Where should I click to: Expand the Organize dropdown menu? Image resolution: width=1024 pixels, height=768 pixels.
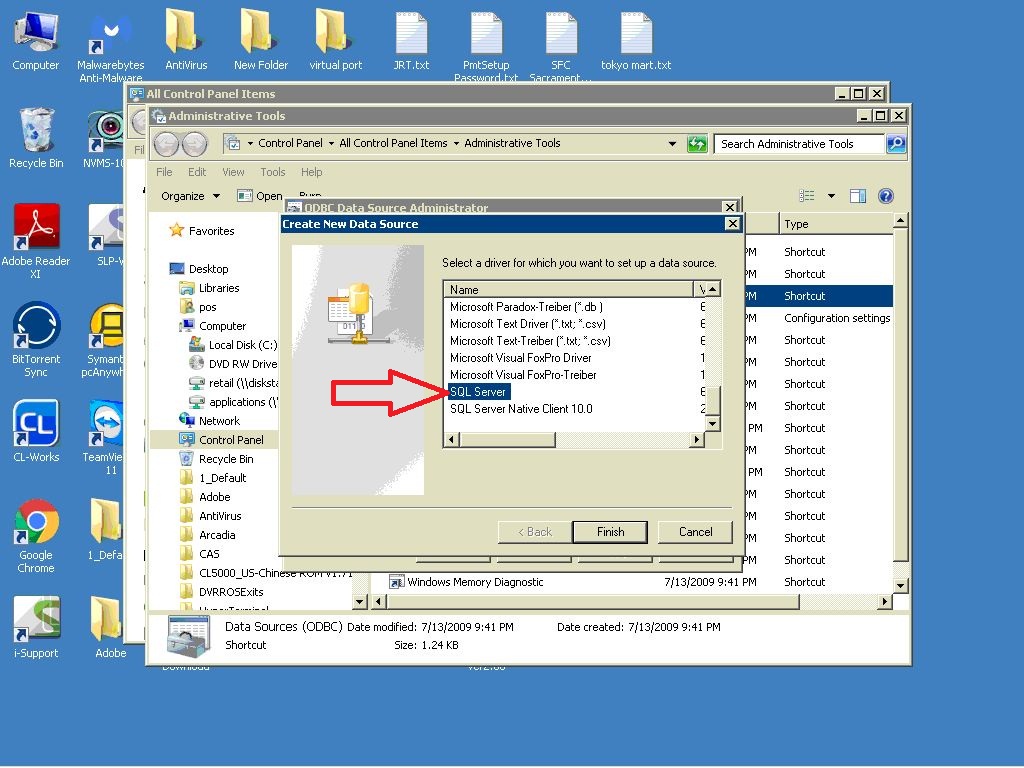pos(190,196)
